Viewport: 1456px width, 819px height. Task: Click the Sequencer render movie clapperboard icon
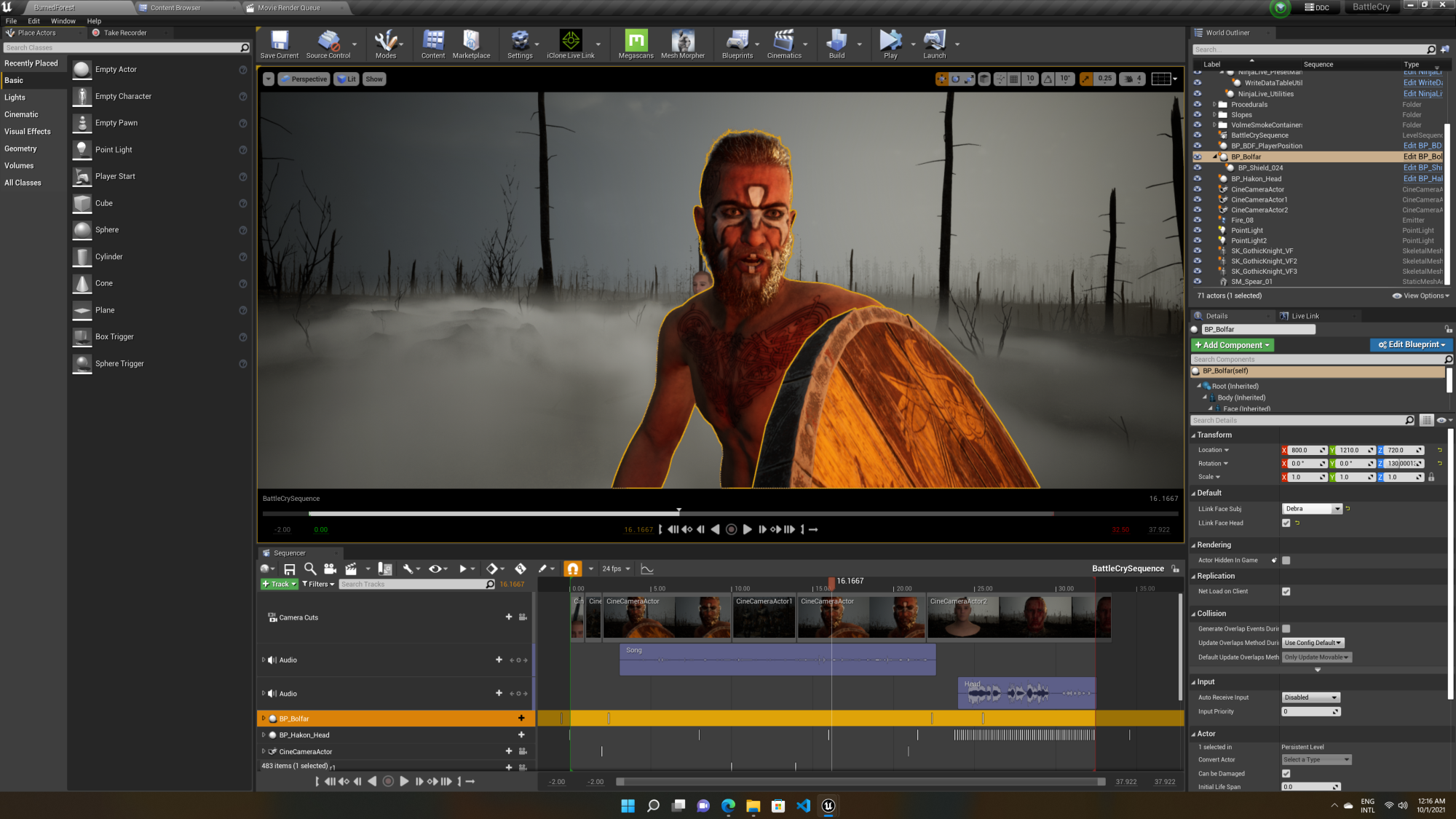pyautogui.click(x=351, y=569)
